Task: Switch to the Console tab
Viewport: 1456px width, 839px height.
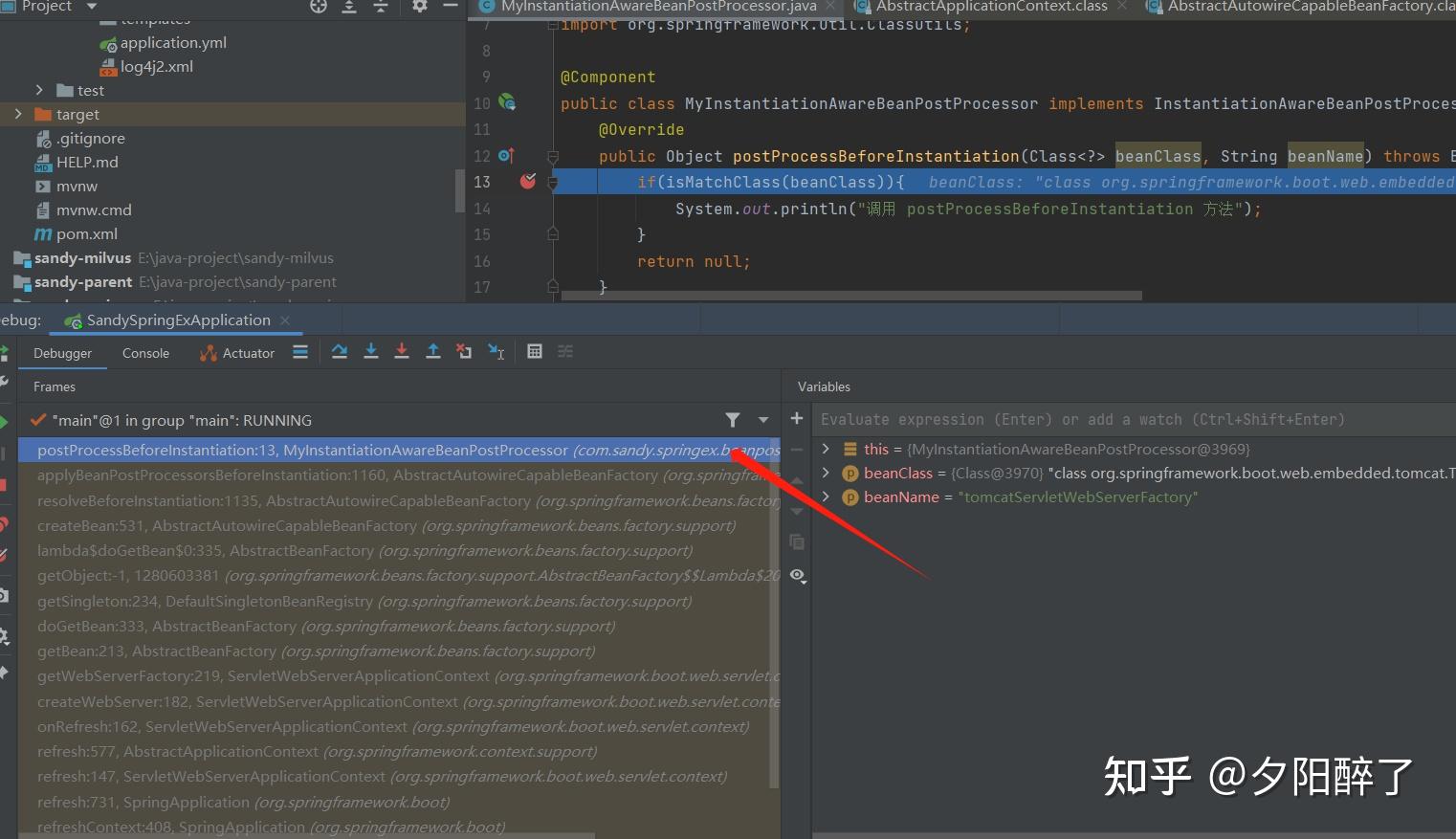Action: [144, 353]
